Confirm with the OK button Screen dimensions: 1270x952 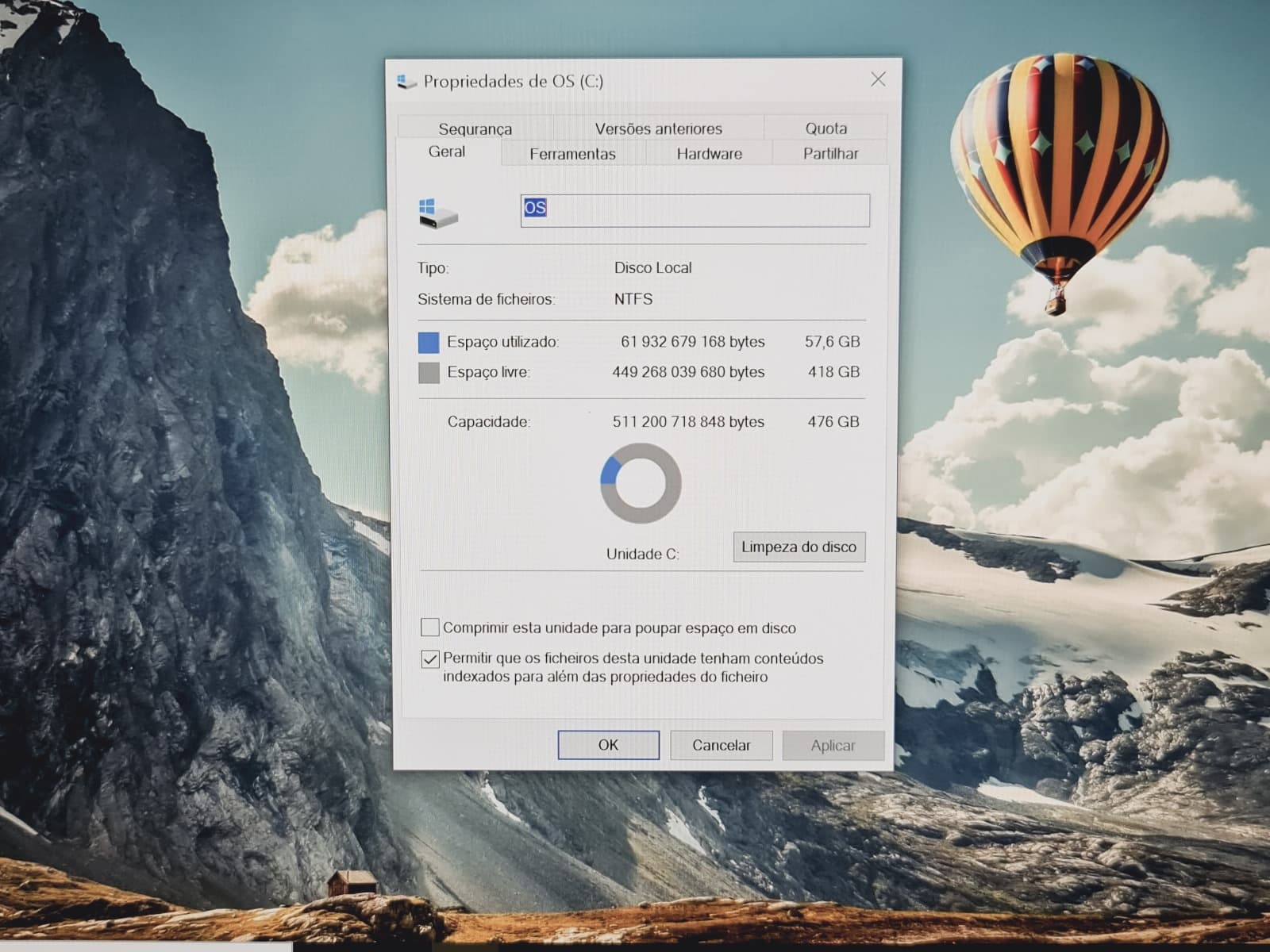pos(608,745)
